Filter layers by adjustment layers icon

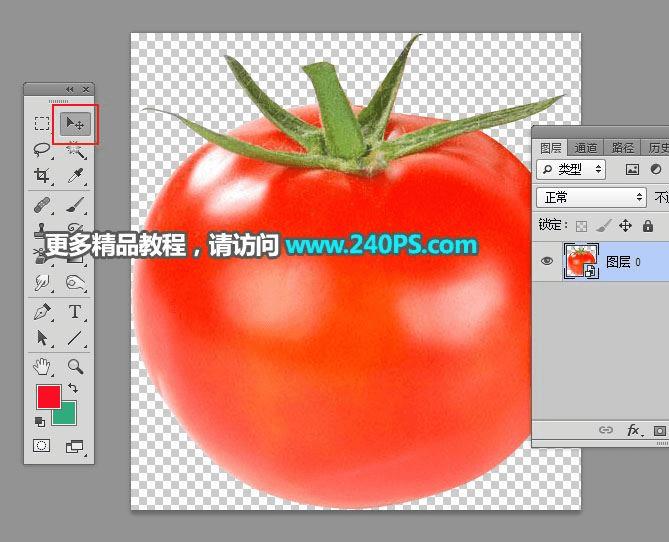coord(656,169)
